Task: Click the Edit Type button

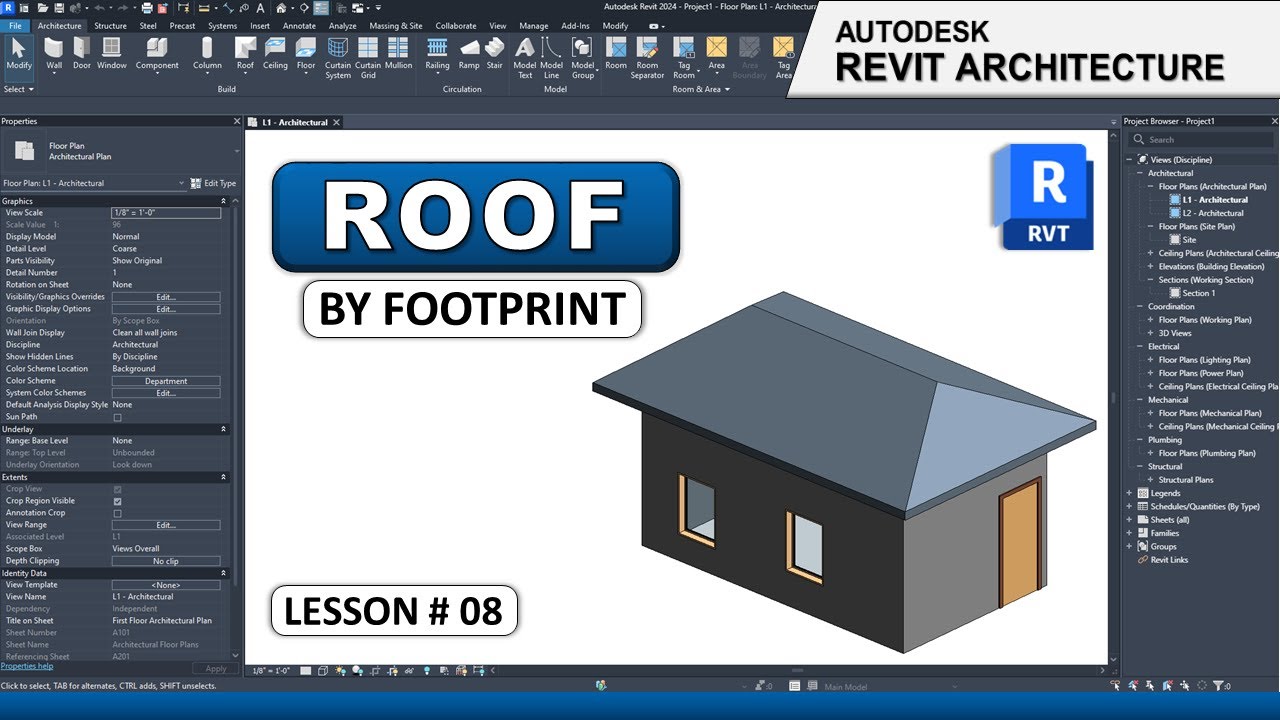Action: pyautogui.click(x=214, y=183)
